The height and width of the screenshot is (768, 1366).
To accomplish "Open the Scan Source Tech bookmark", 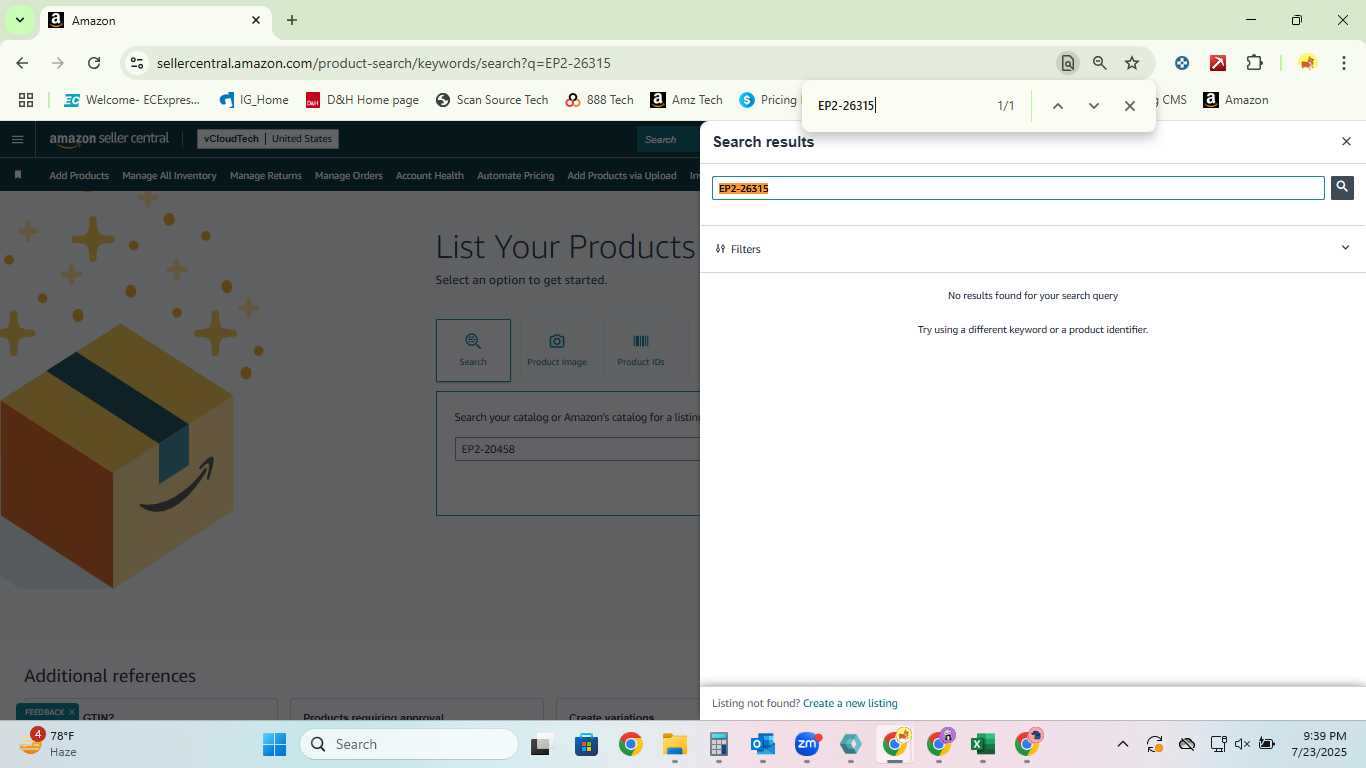I will pos(492,100).
